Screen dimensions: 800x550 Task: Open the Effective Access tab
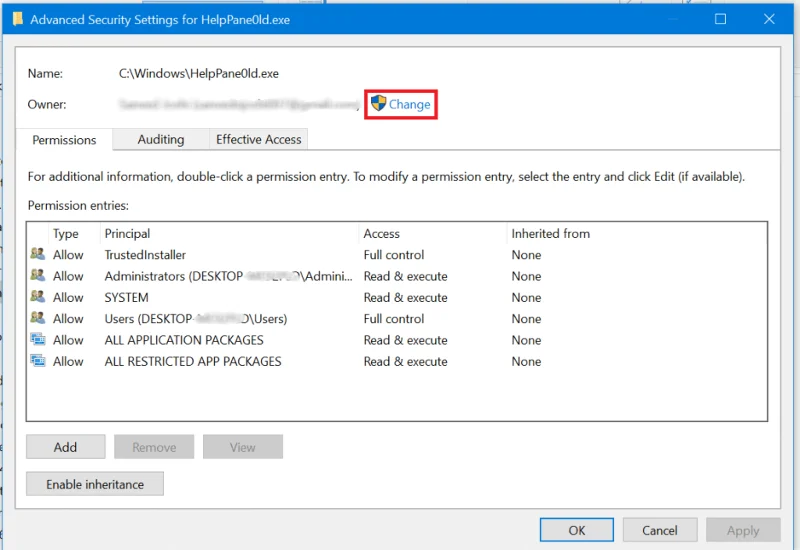(x=258, y=139)
